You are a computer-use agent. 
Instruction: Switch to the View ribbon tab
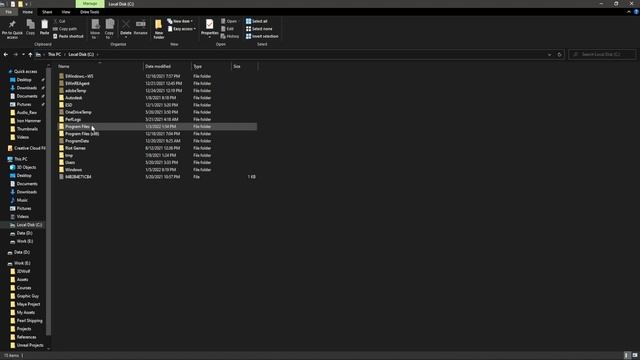pos(66,12)
